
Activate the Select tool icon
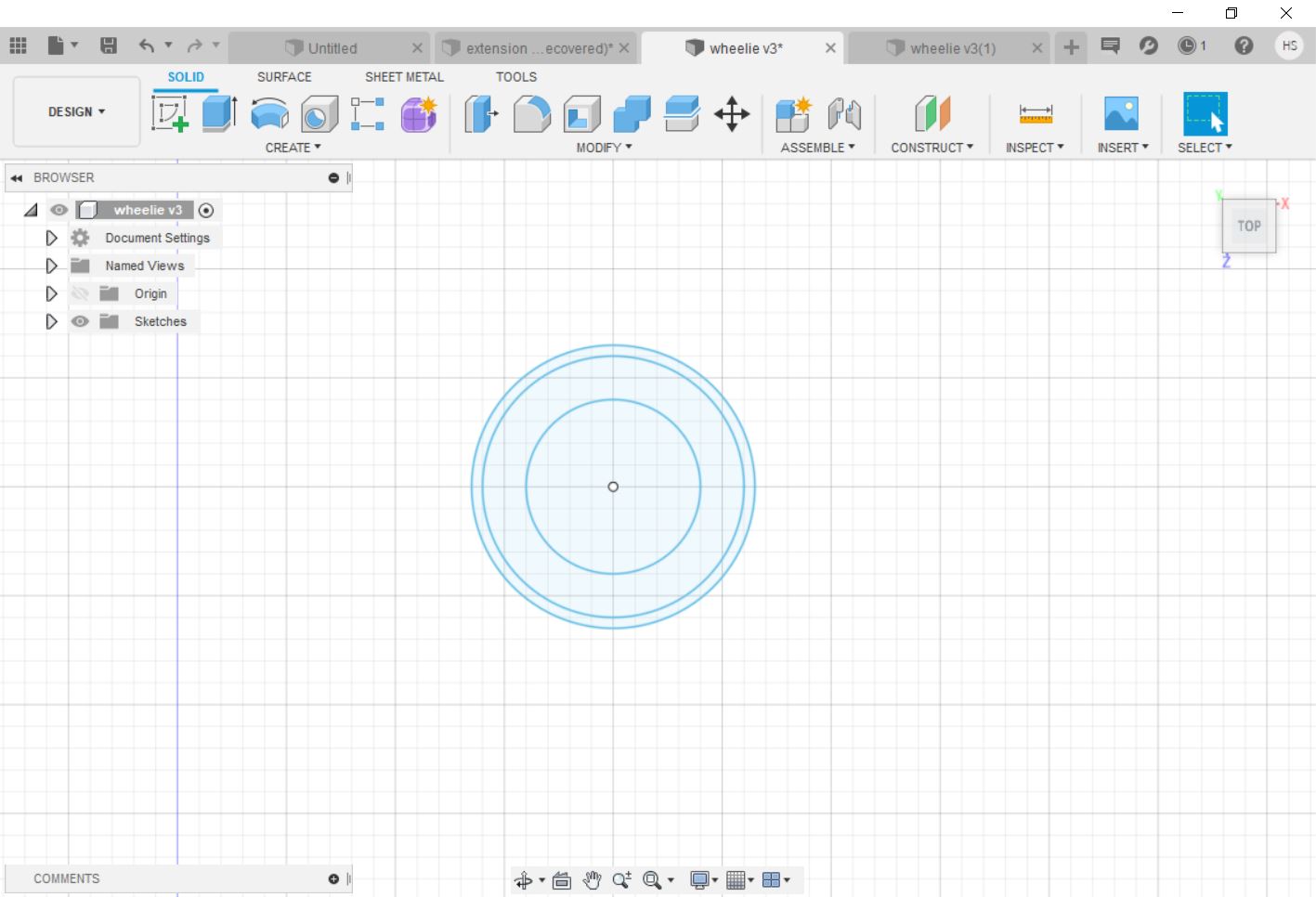click(x=1205, y=113)
